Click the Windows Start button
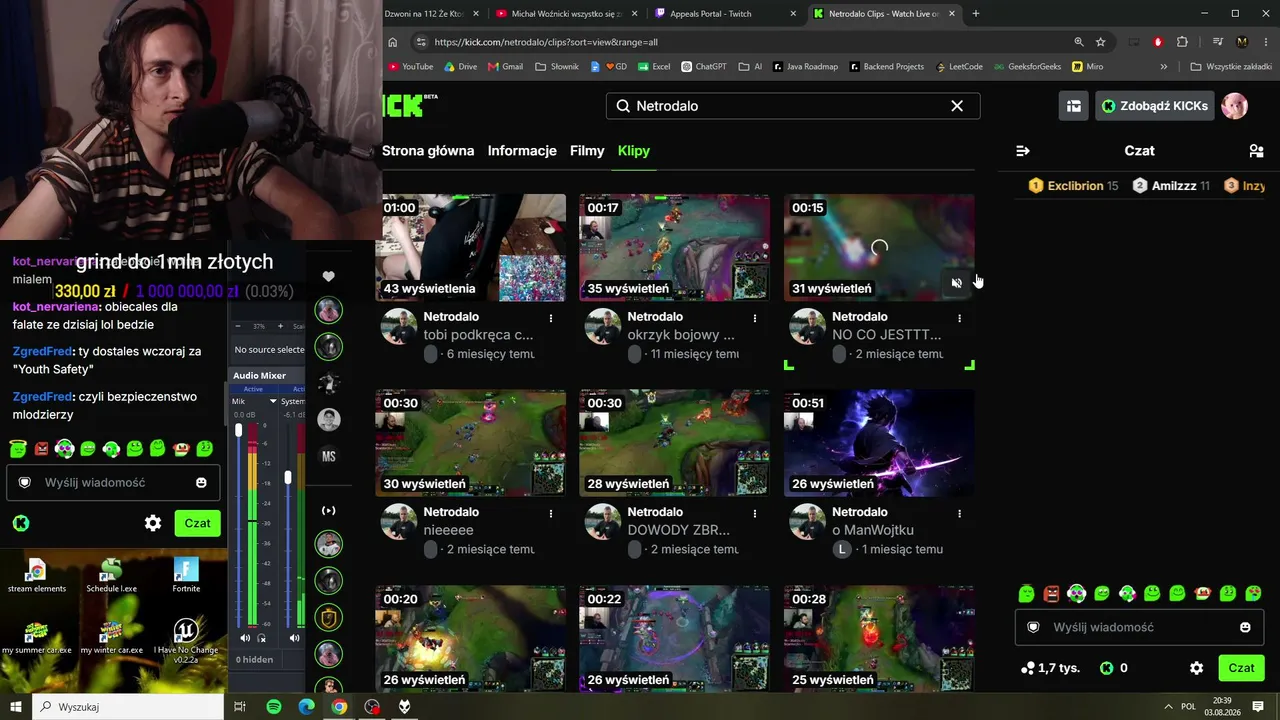The image size is (1280, 720). coord(16,707)
